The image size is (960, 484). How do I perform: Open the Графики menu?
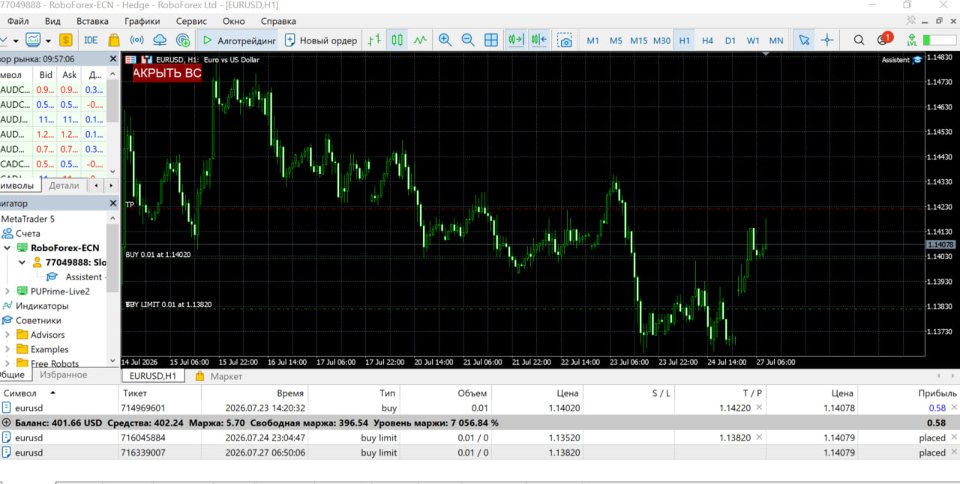[x=142, y=21]
